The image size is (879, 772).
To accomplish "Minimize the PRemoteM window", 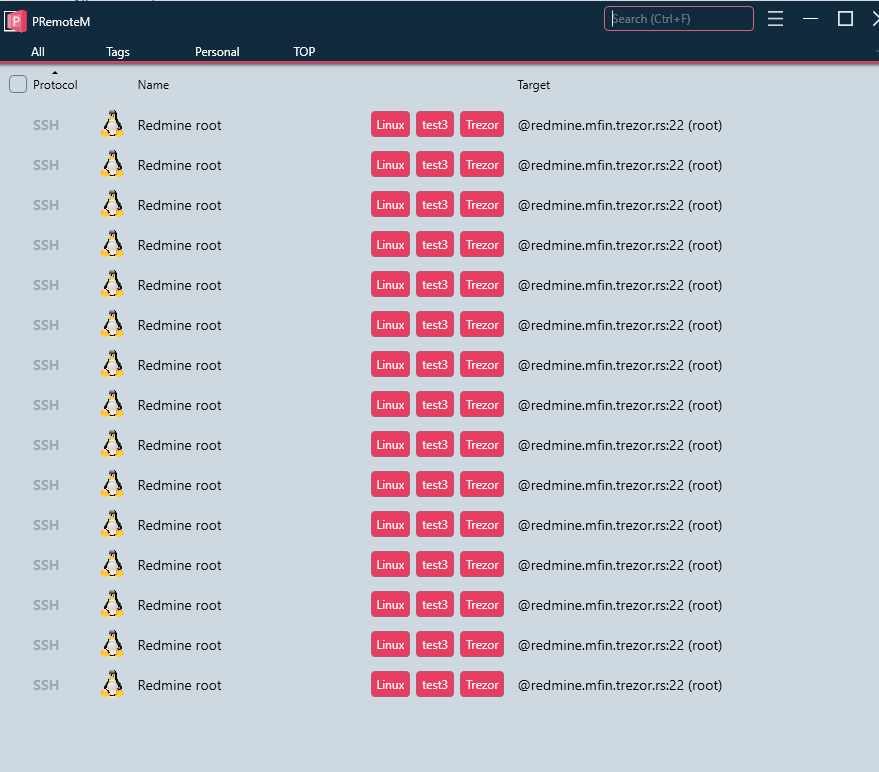I will point(810,19).
